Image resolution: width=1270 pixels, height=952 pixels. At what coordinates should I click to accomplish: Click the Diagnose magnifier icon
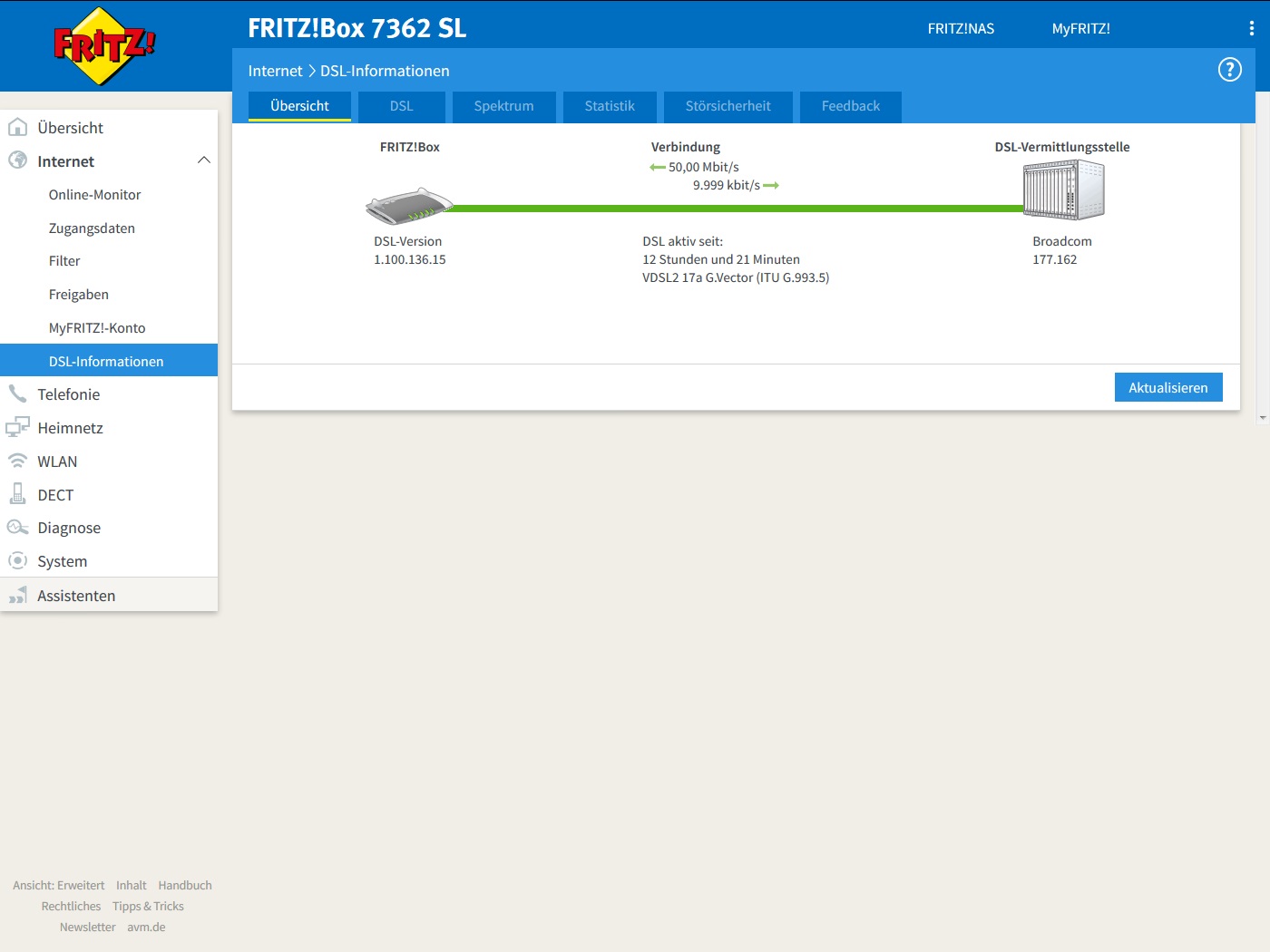17,527
